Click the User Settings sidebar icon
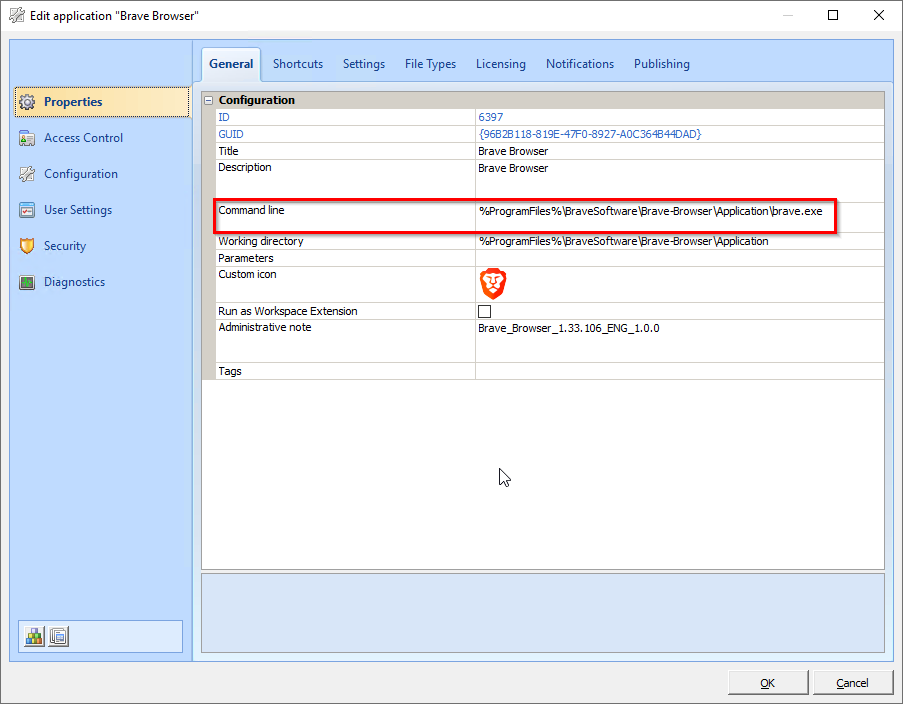903x704 pixels. point(27,210)
